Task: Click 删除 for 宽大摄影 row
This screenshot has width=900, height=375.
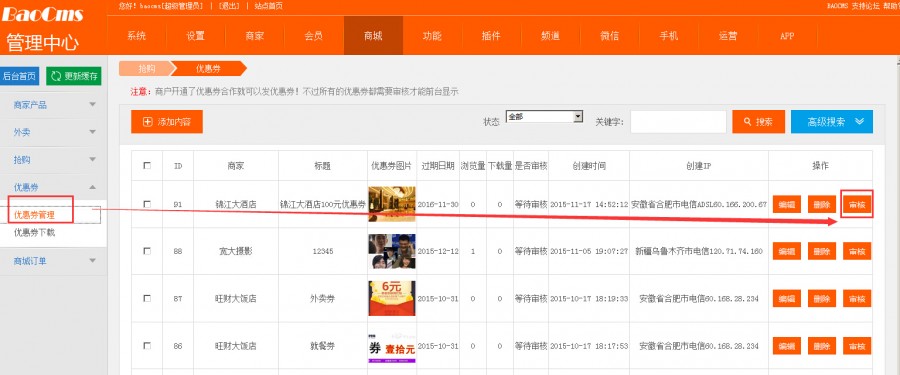Action: [x=822, y=251]
